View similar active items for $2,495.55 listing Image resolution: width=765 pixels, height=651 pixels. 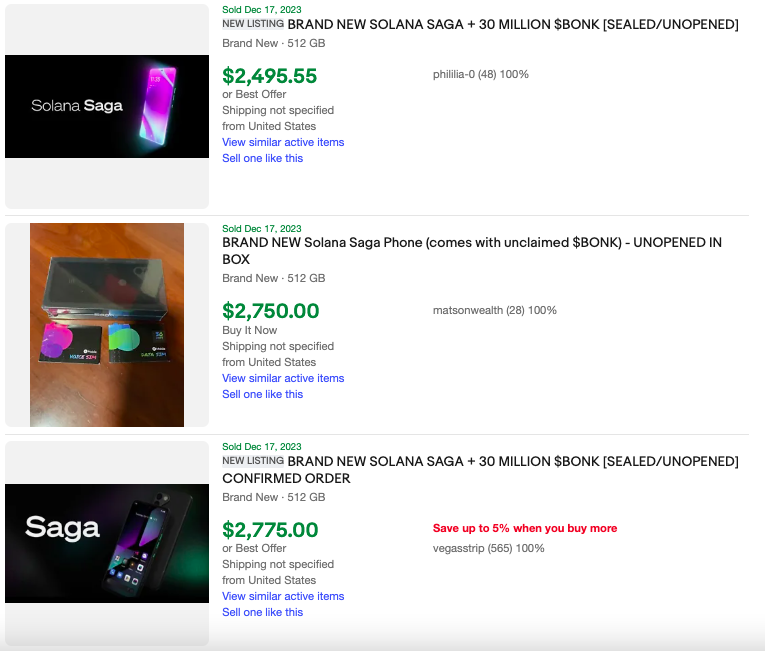283,142
